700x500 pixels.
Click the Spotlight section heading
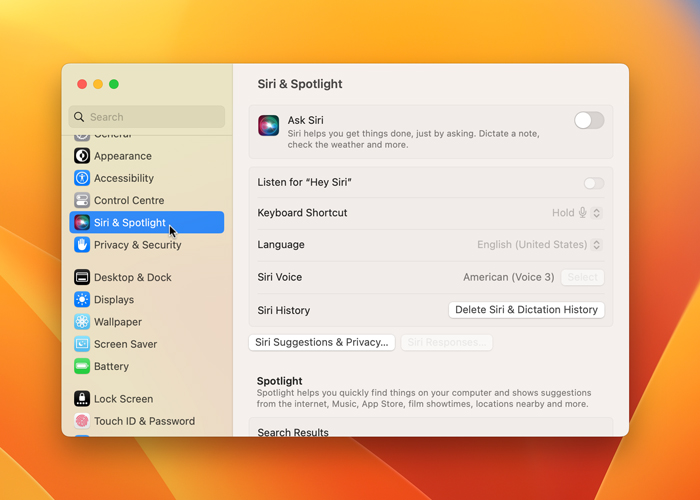(x=279, y=381)
